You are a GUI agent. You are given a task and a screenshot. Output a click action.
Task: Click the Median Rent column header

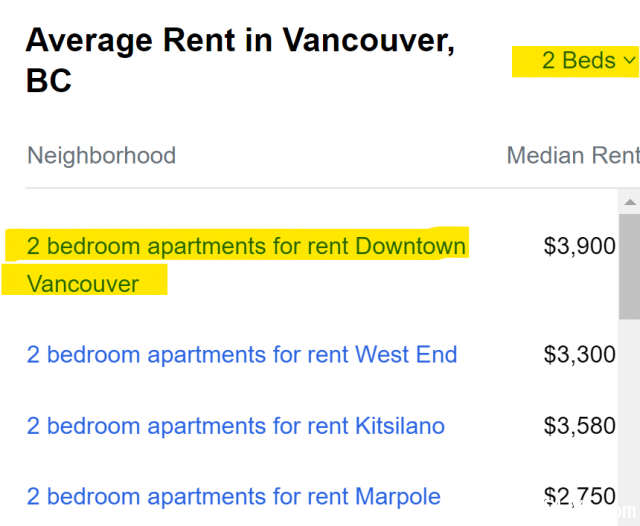click(x=573, y=155)
